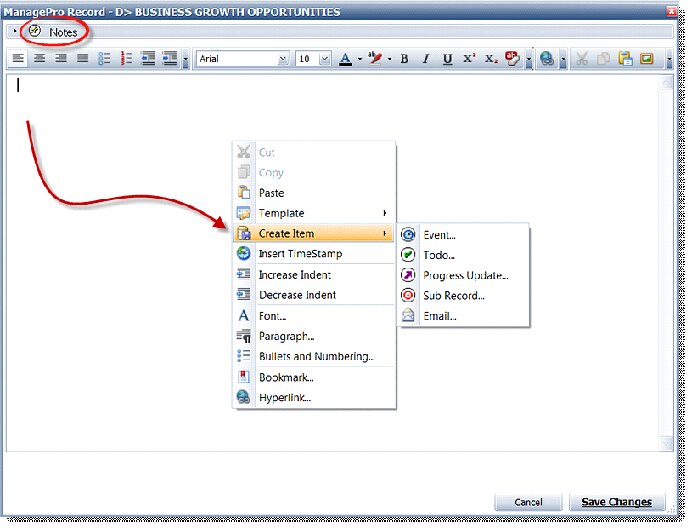Open hyperlink toolbar overflow arrow
The image size is (694, 531).
563,59
